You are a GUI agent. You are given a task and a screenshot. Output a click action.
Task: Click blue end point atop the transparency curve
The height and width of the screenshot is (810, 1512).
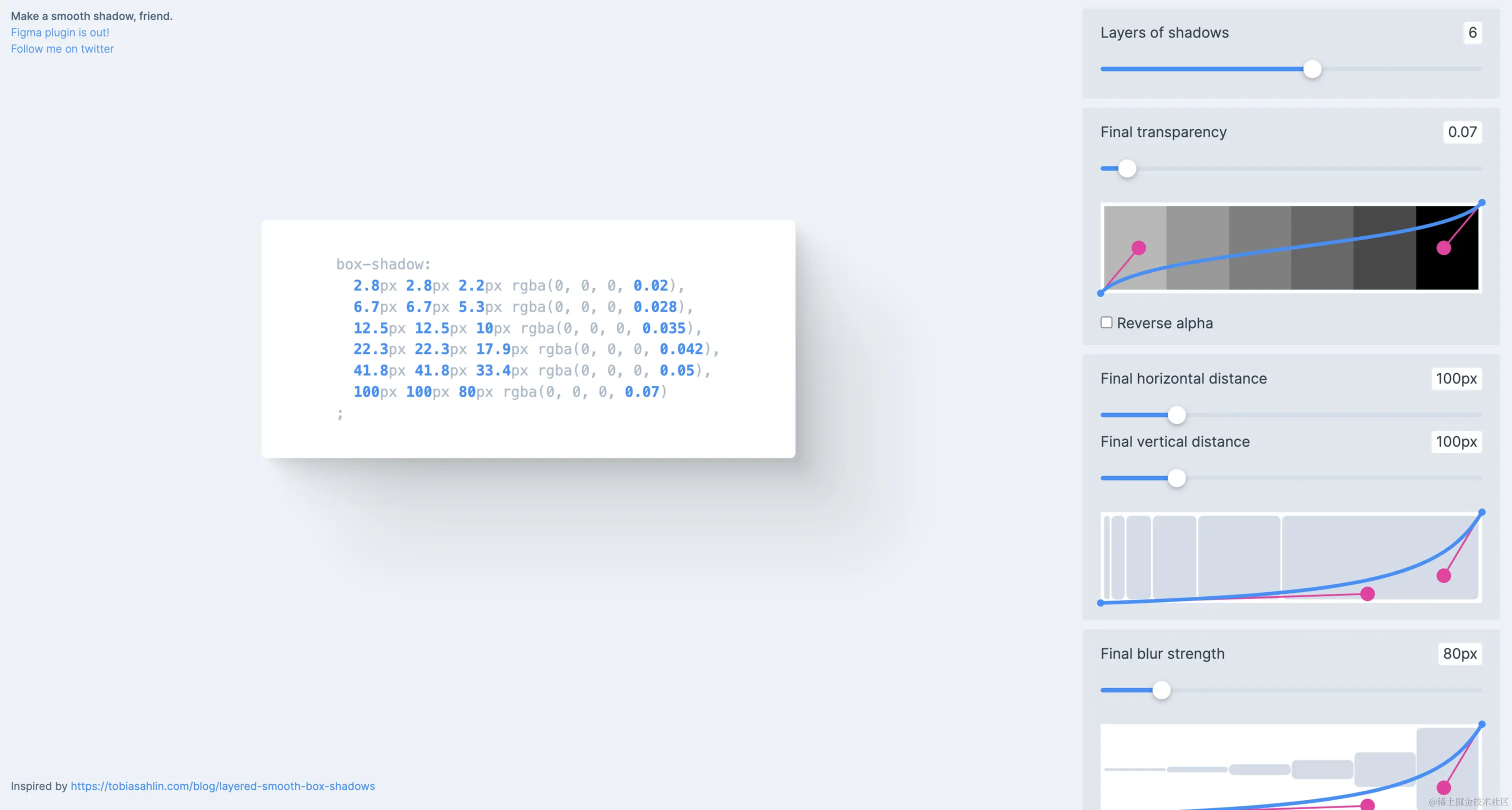(1481, 202)
